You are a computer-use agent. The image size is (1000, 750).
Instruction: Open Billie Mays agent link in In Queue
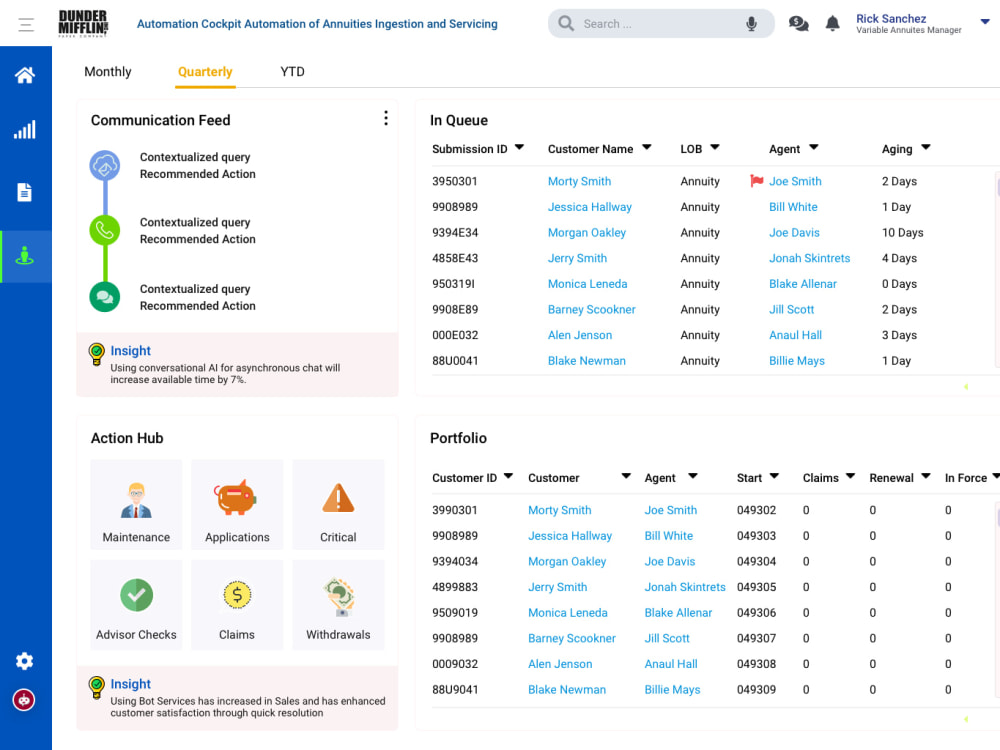tap(797, 361)
